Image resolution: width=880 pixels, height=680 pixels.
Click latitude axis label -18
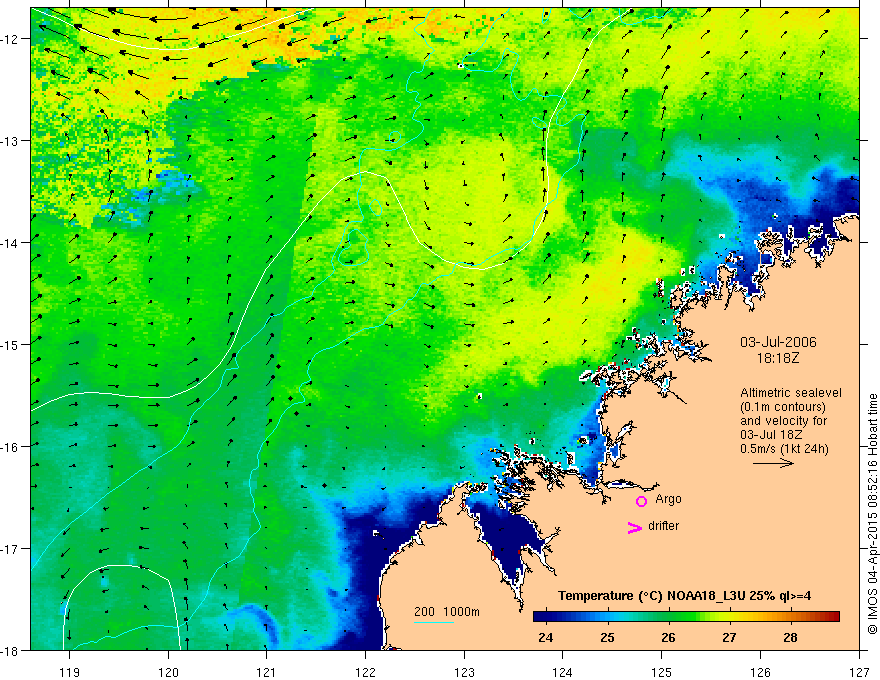point(11,650)
